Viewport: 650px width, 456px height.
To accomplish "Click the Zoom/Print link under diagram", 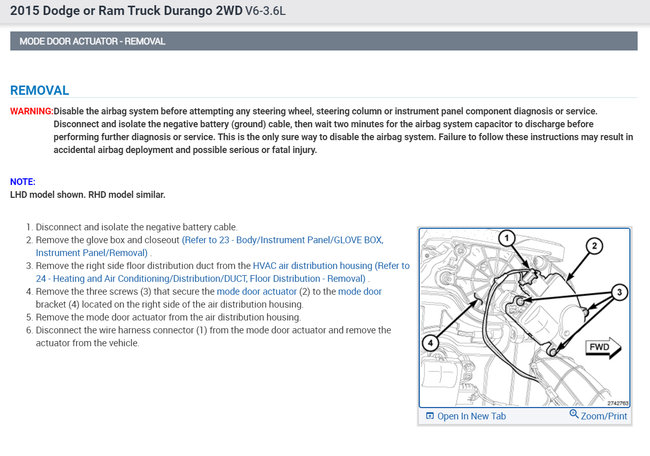I will point(604,416).
